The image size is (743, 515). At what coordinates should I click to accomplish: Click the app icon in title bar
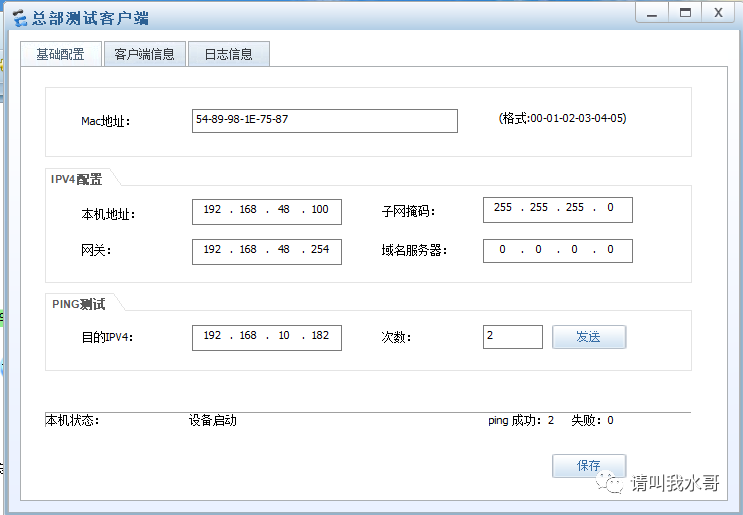click(20, 18)
